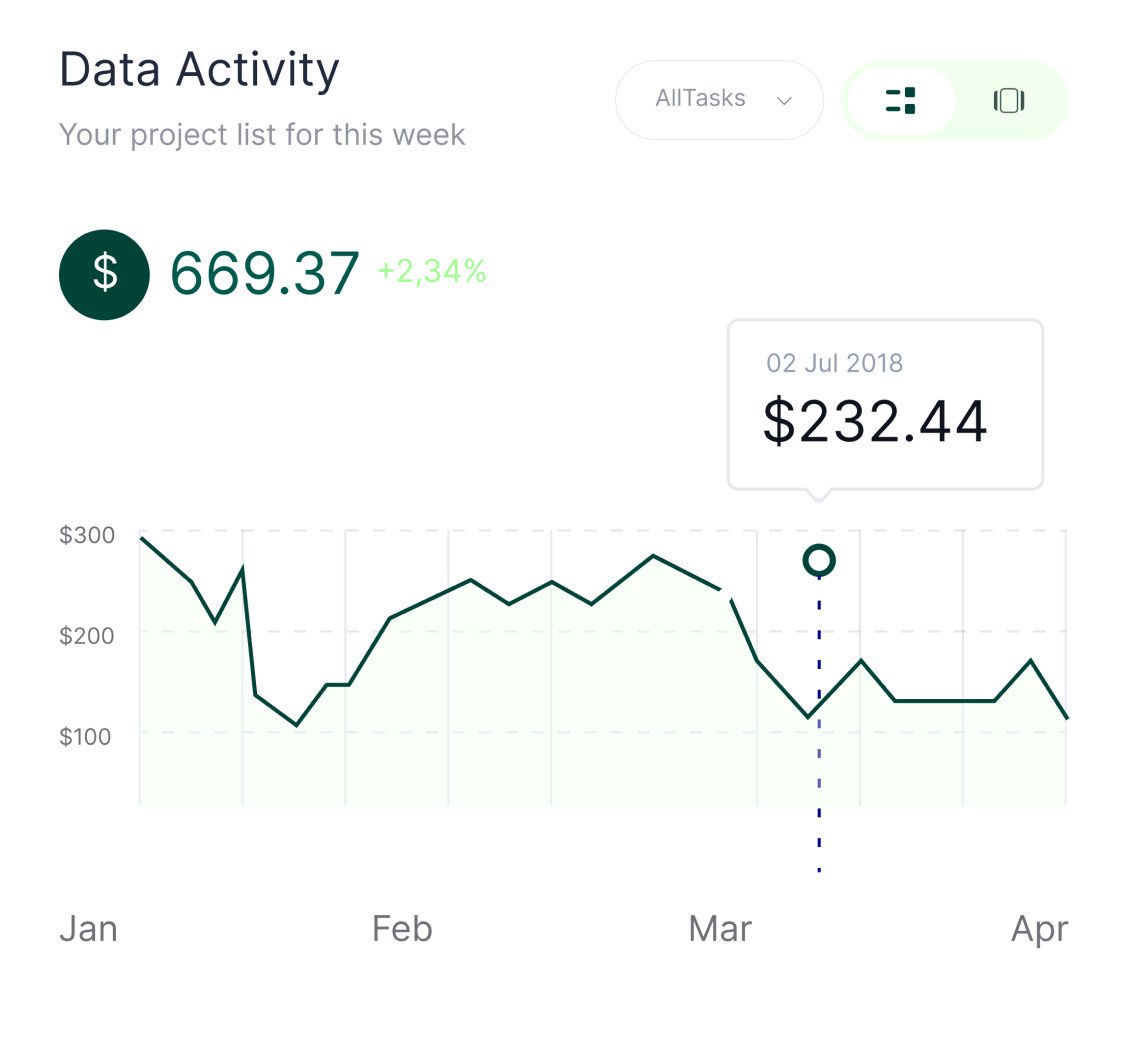1130x1052 pixels.
Task: Select the Mar axis label
Action: tap(720, 929)
